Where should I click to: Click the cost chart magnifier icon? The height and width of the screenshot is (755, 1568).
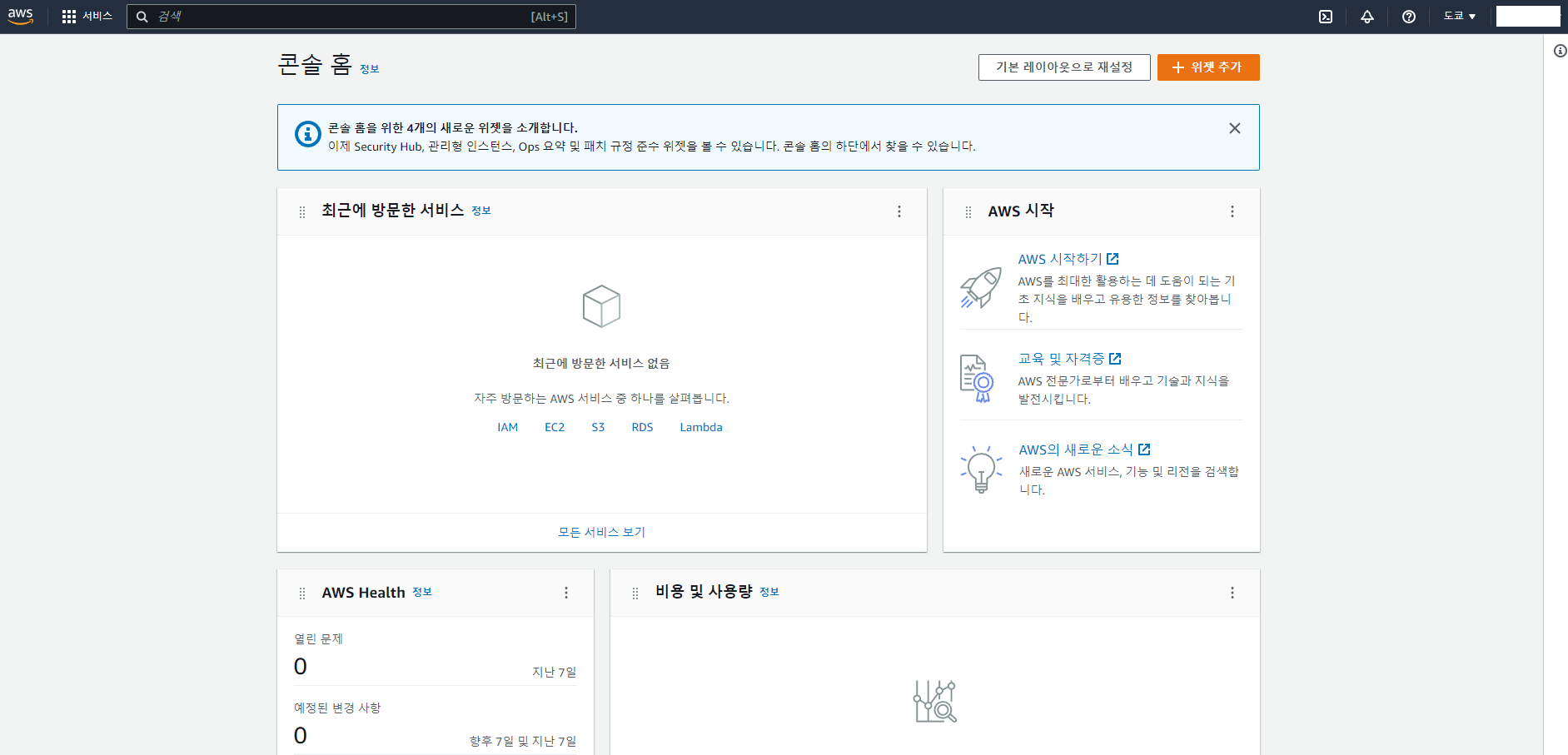coord(935,701)
